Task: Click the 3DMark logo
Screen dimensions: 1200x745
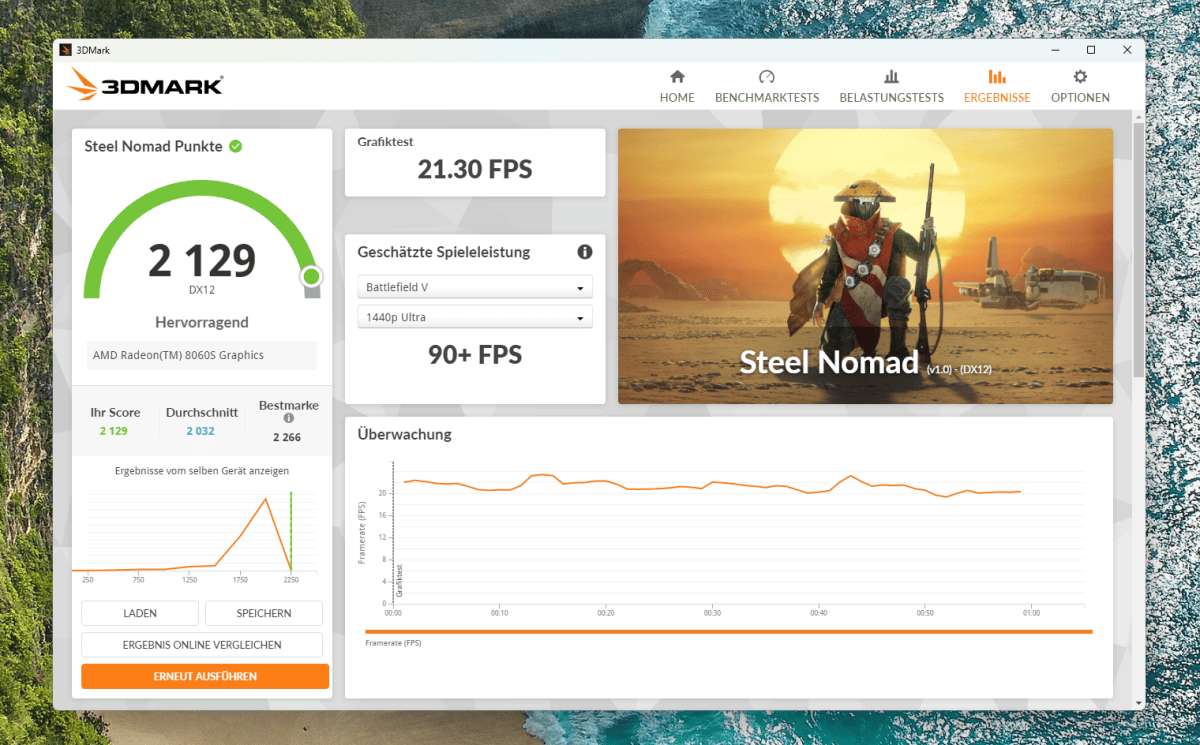Action: coord(146,85)
